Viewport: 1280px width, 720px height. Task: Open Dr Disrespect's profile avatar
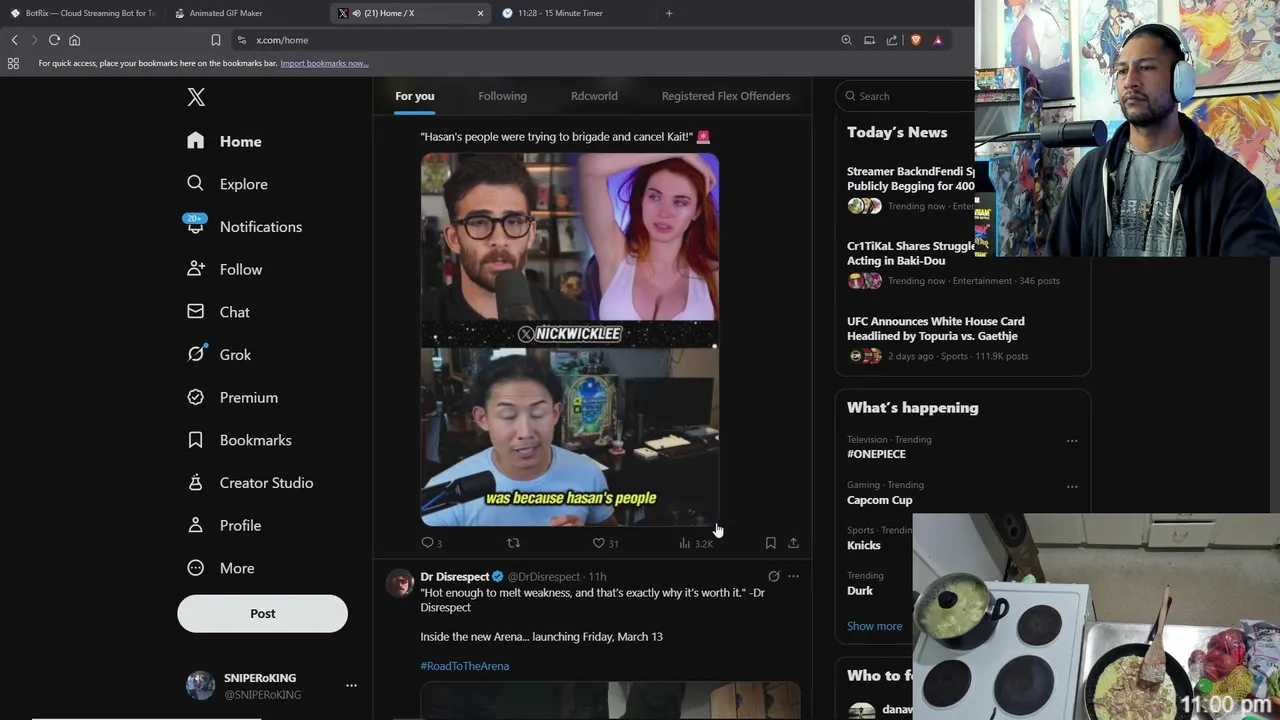click(x=400, y=583)
